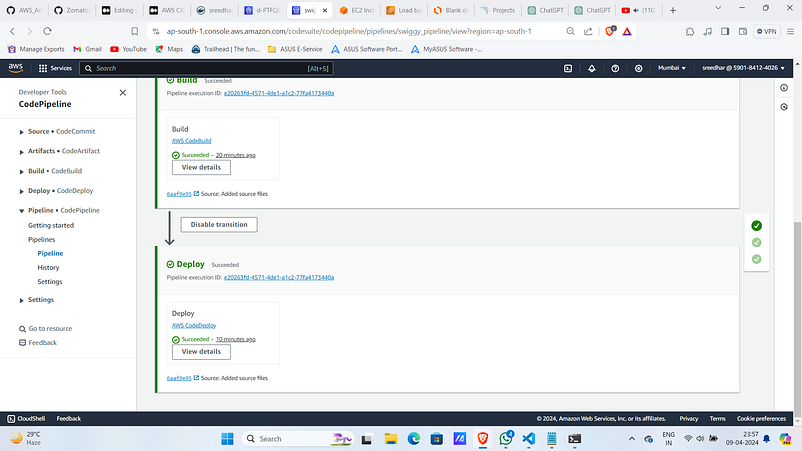This screenshot has width=802, height=451.
Task: Open AWS notifications bell
Action: (x=592, y=68)
